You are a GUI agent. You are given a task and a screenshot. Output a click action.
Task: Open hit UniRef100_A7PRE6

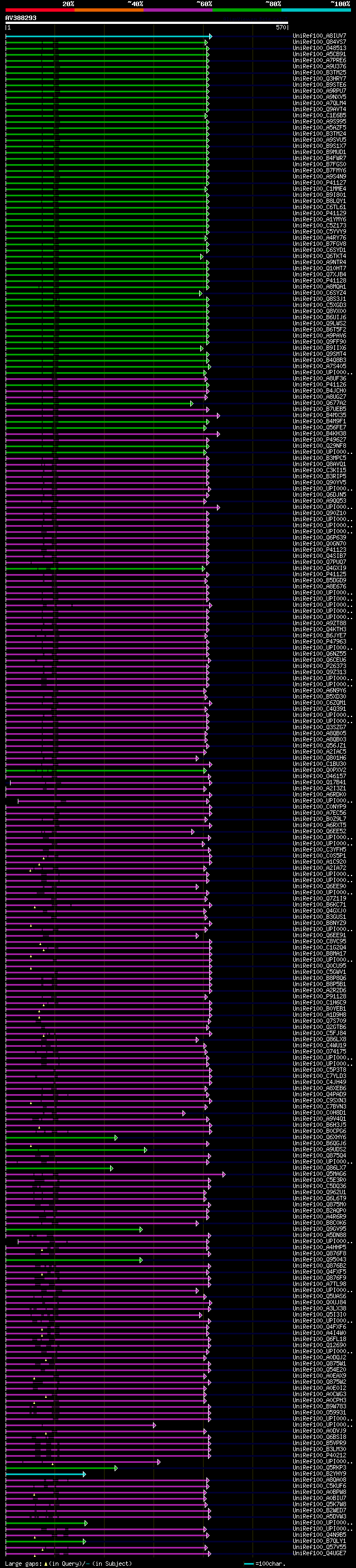(x=319, y=60)
